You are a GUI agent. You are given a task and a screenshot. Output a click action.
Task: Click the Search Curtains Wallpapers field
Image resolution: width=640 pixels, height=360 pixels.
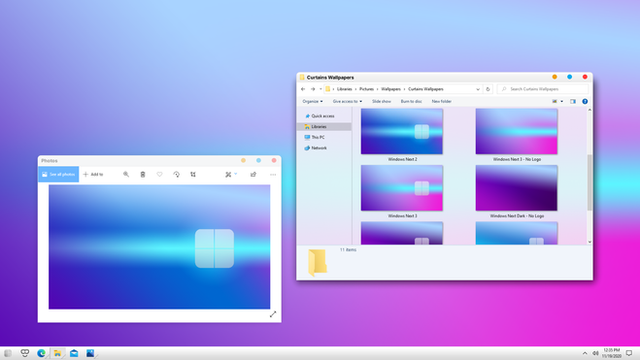click(542, 89)
